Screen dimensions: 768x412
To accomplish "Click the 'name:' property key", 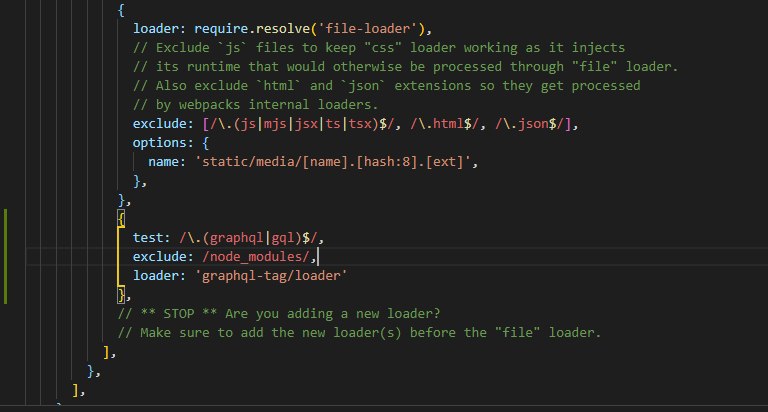I will pyautogui.click(x=167, y=162).
